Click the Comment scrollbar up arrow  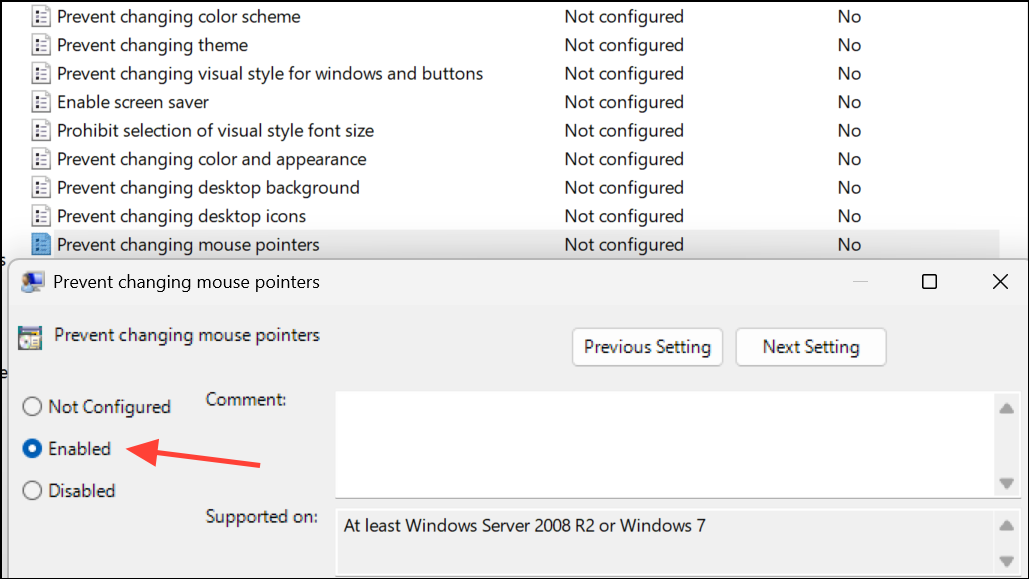[x=1008, y=407]
